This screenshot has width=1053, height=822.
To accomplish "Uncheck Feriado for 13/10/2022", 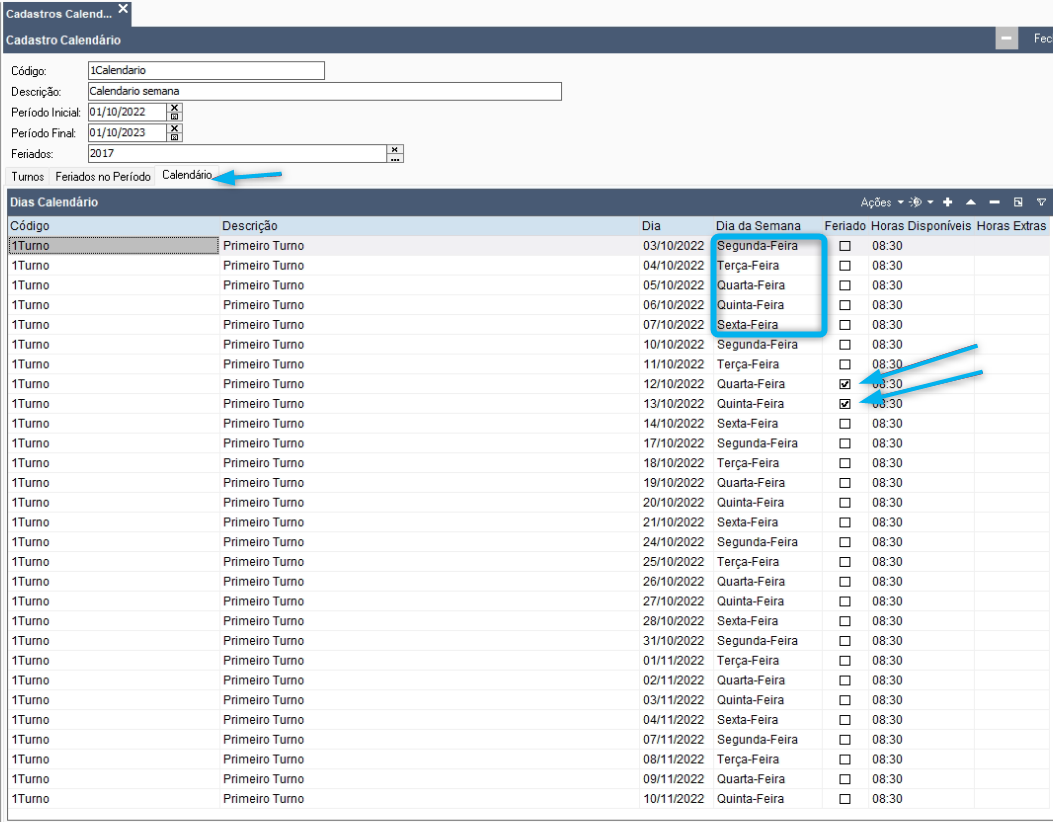I will point(845,404).
